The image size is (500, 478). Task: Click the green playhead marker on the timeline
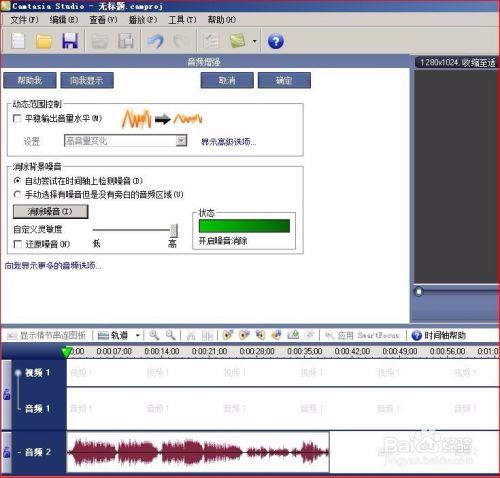point(67,353)
